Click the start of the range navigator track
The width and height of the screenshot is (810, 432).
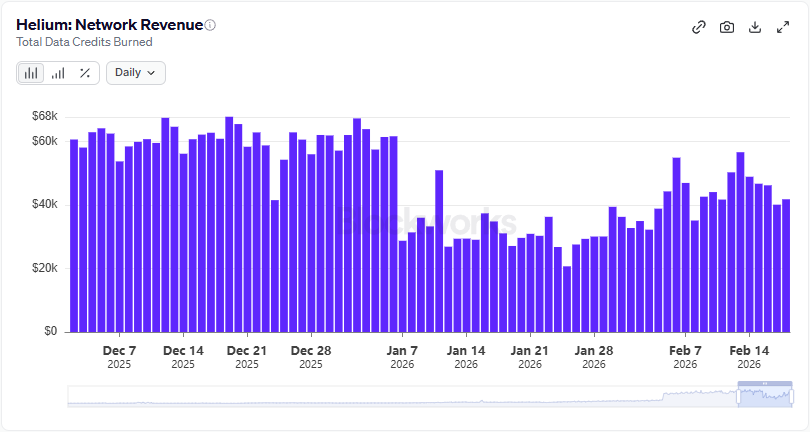point(72,396)
